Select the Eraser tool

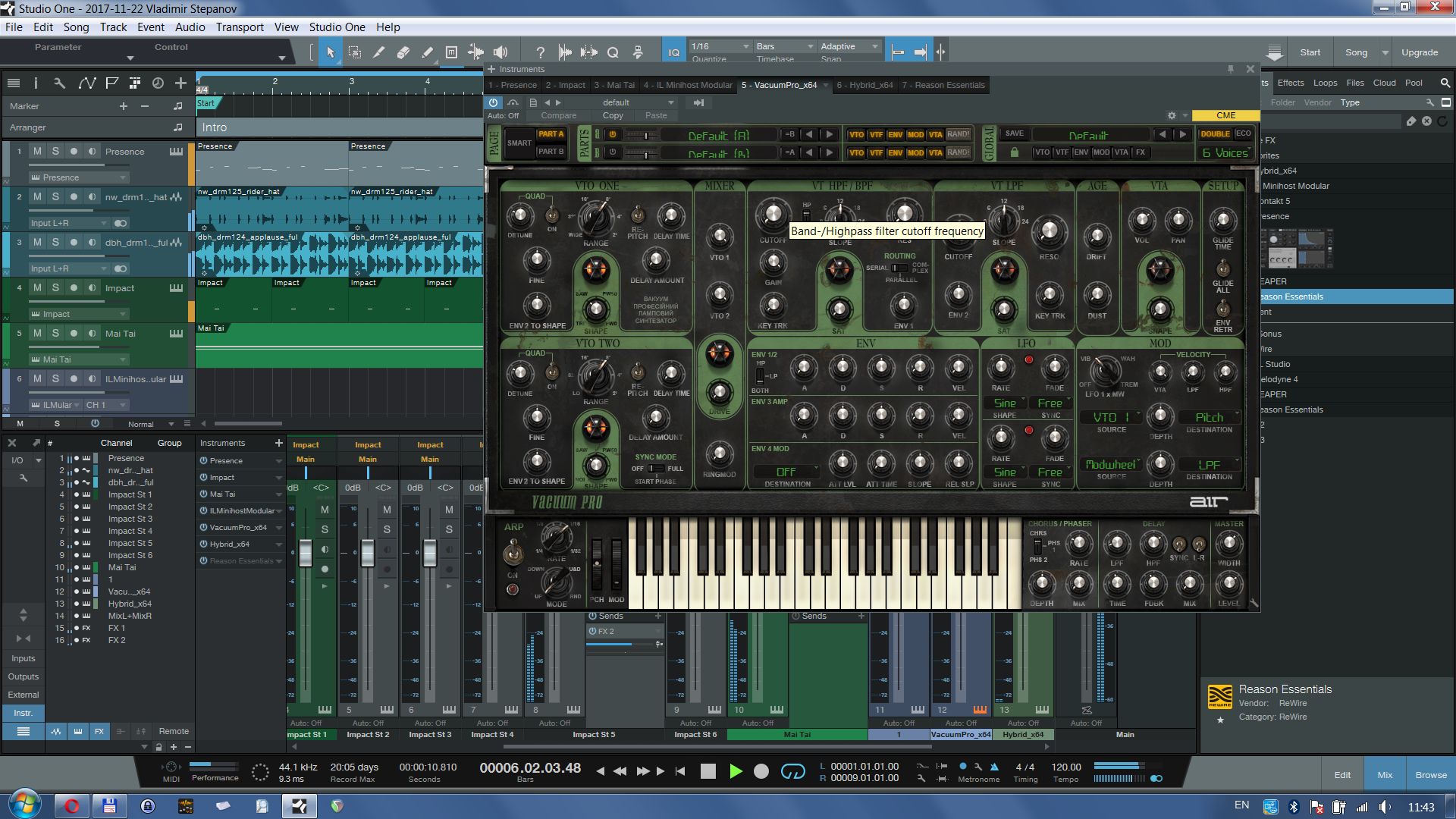(x=403, y=52)
